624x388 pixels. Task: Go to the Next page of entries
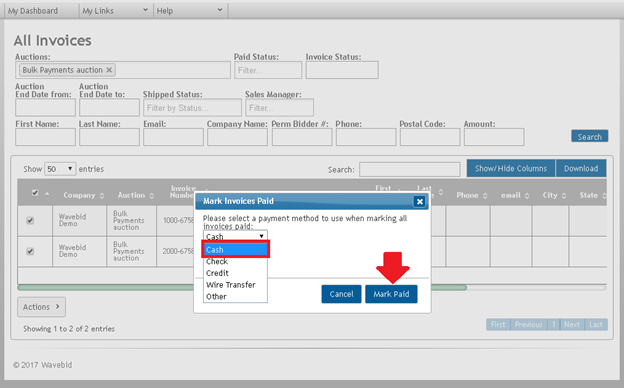tap(572, 325)
